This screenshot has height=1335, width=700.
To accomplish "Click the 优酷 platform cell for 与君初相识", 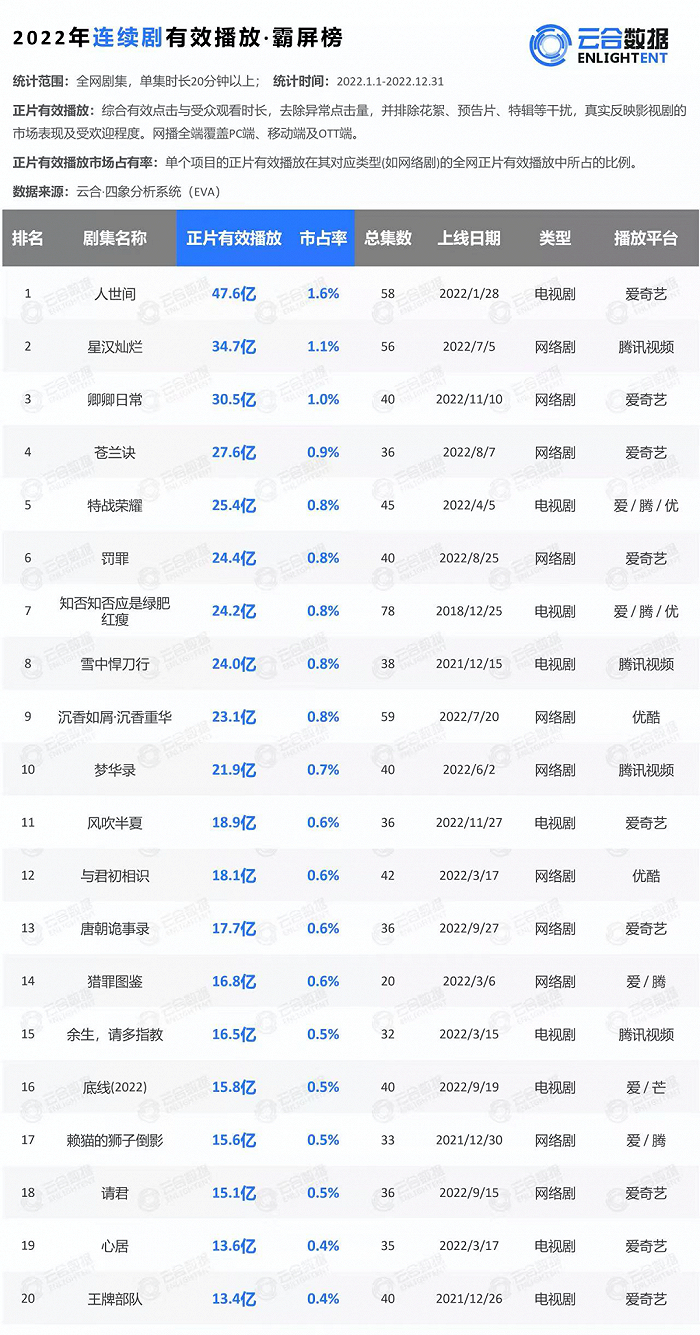I will click(x=646, y=876).
